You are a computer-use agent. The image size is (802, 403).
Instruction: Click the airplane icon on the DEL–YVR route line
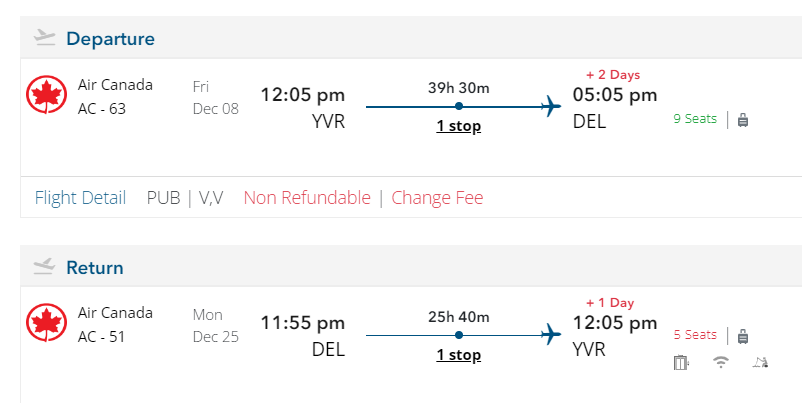pyautogui.click(x=550, y=334)
